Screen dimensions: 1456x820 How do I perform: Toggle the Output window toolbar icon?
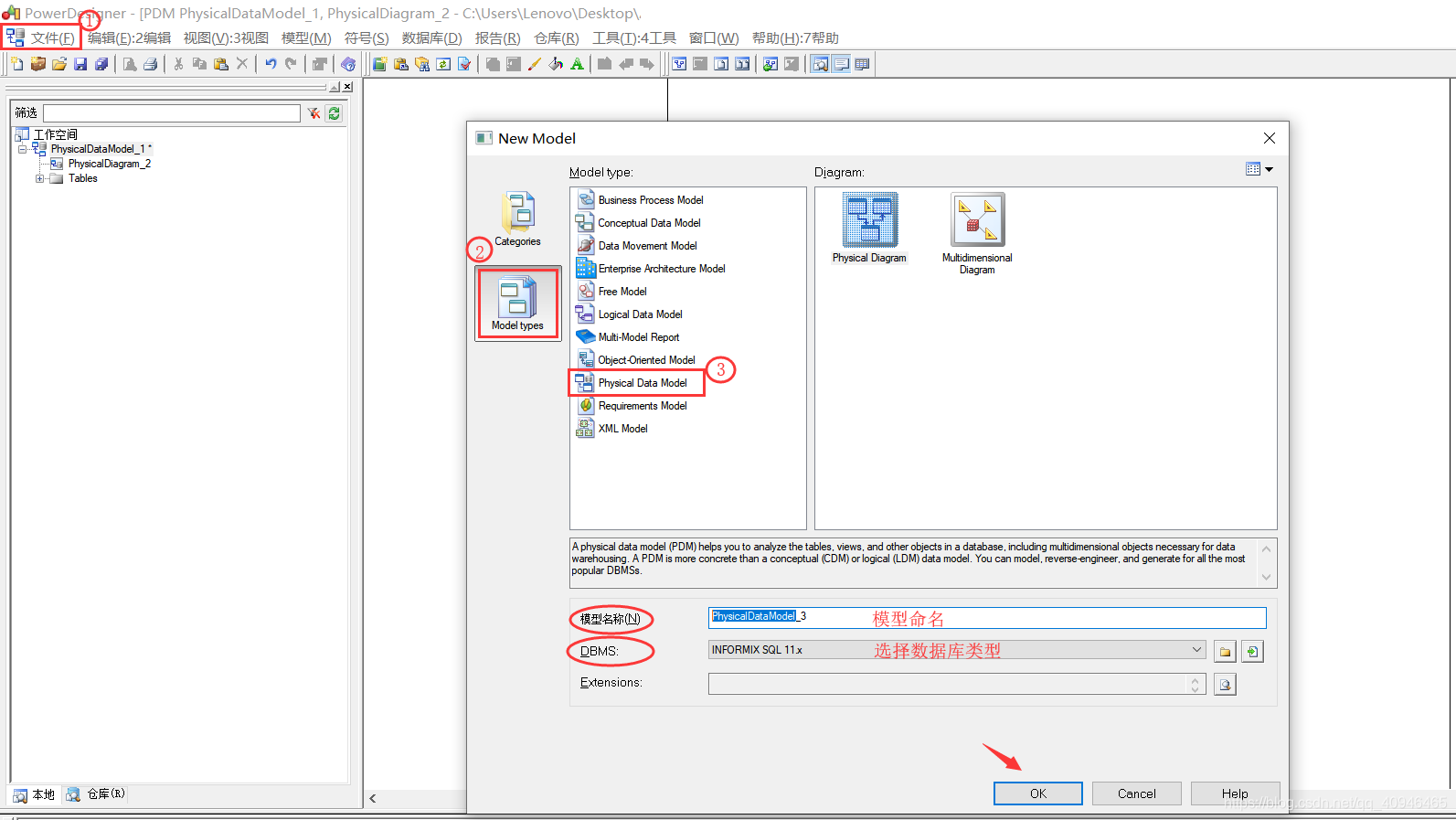[x=841, y=64]
